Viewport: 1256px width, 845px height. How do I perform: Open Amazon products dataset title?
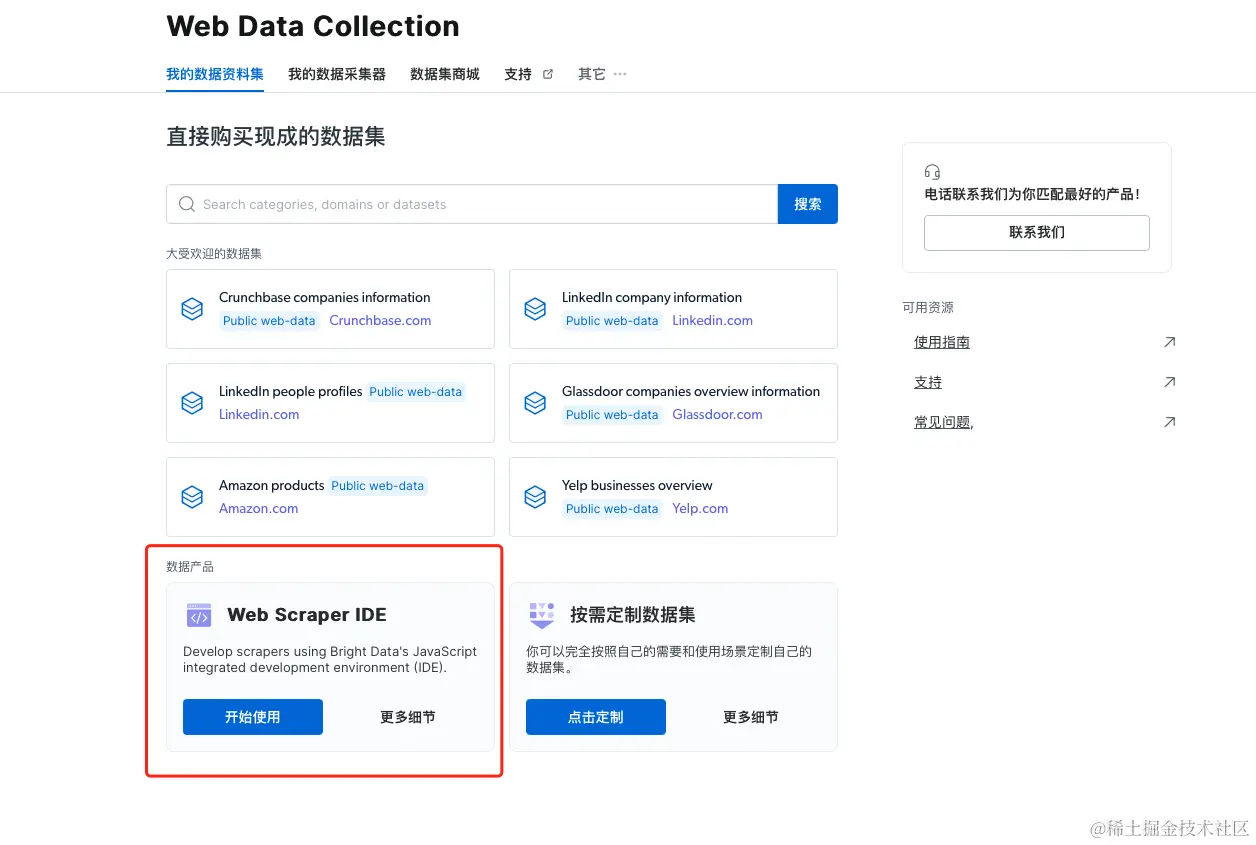(272, 485)
